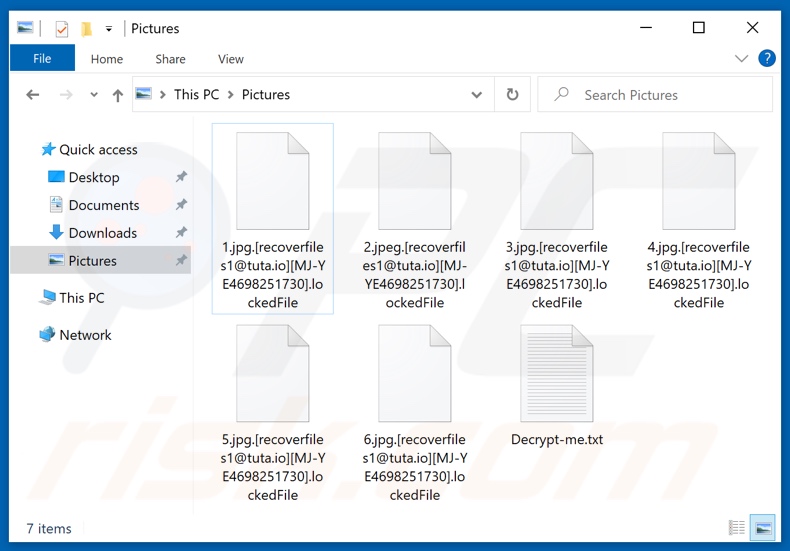The height and width of the screenshot is (551, 790).
Task: Select Downloads in Quick access
Action: click(x=102, y=233)
